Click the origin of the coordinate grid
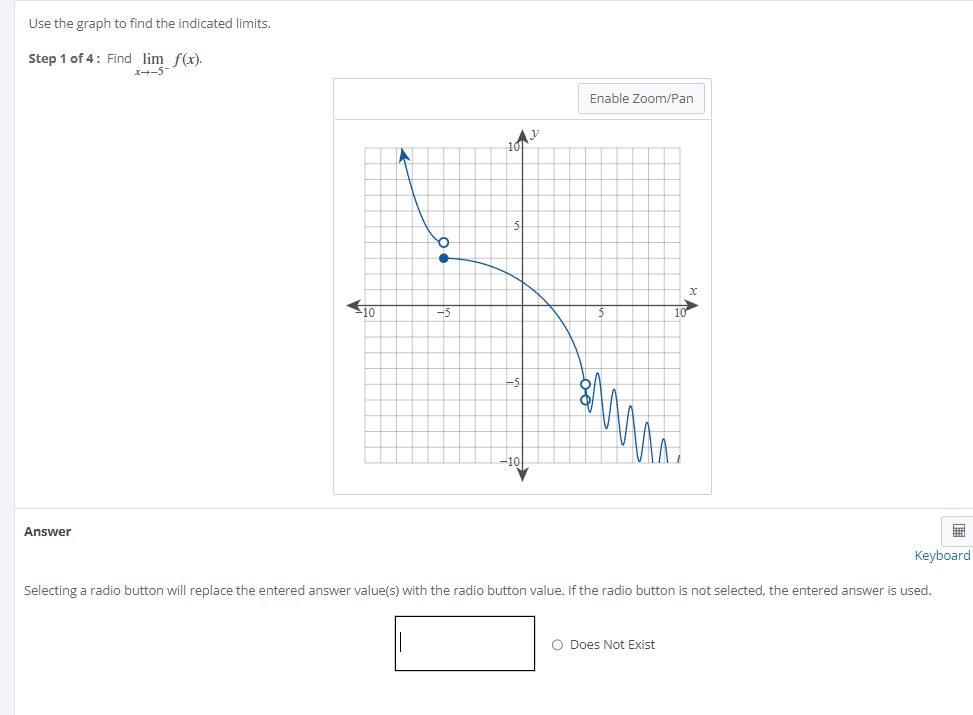The width and height of the screenshot is (973, 715). [522, 303]
